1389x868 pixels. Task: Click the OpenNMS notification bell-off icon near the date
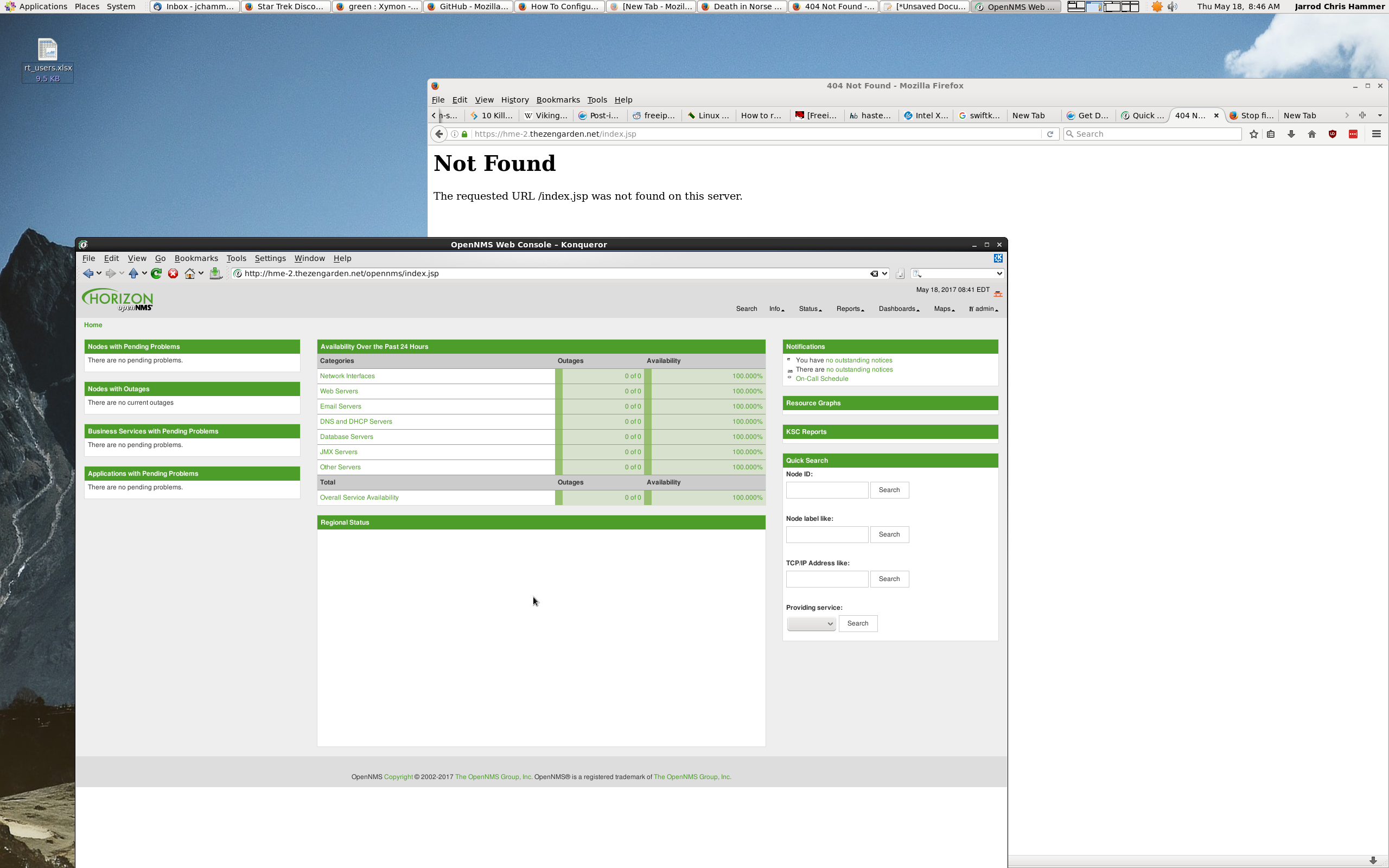[x=998, y=293]
